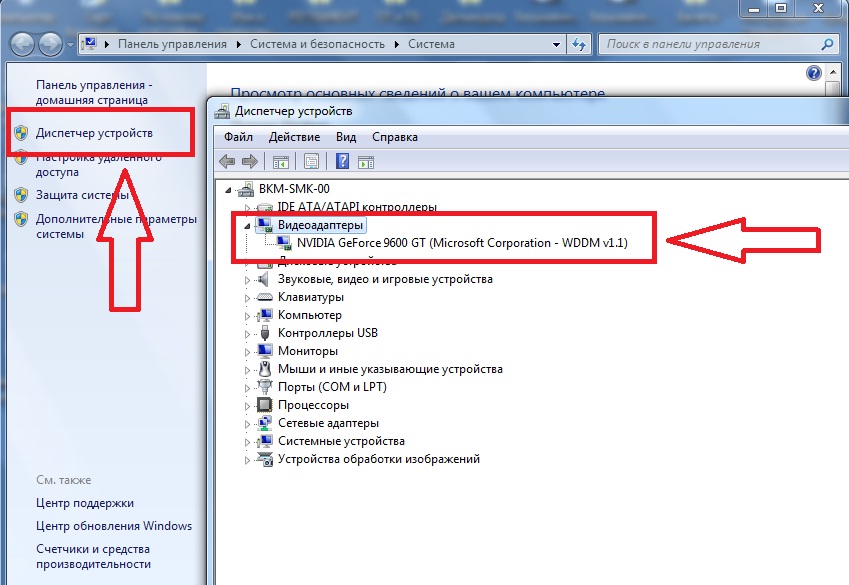The image size is (849, 585).
Task: Open Центр обновления Windows link
Action: click(113, 526)
